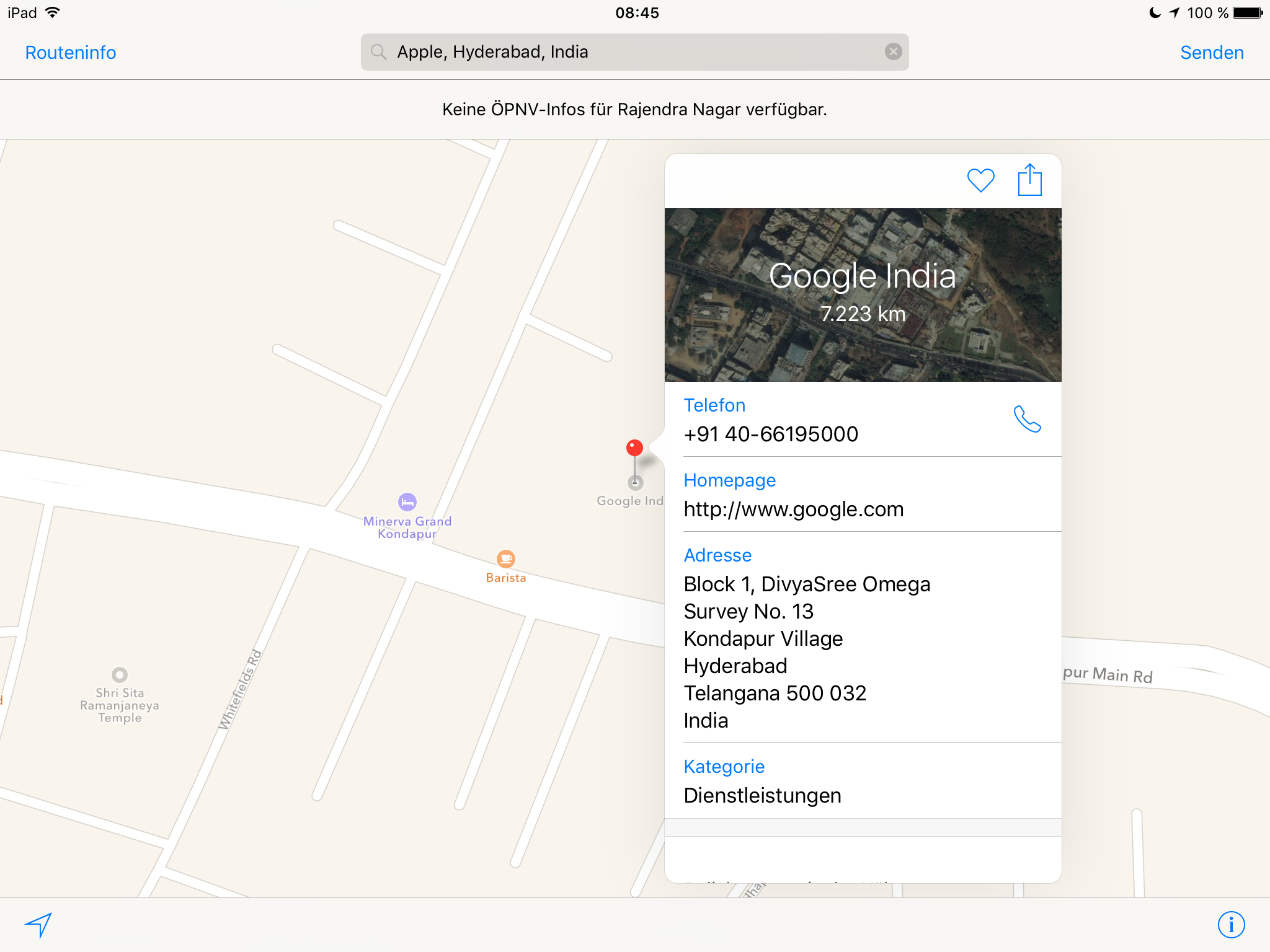This screenshot has height=952, width=1270.
Task: Clear the search field with the X button
Action: [893, 51]
